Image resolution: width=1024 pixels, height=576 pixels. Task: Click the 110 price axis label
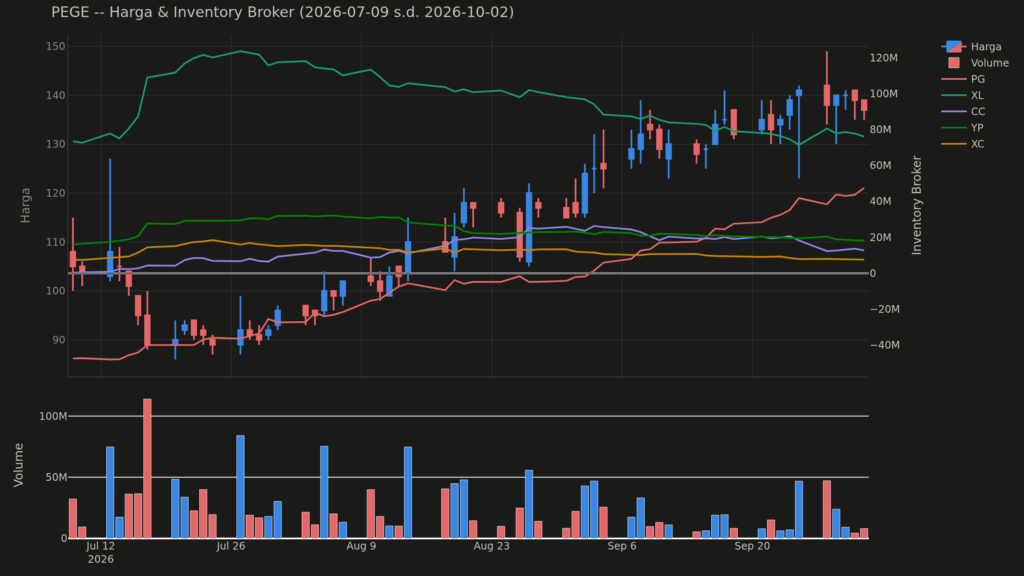56,242
